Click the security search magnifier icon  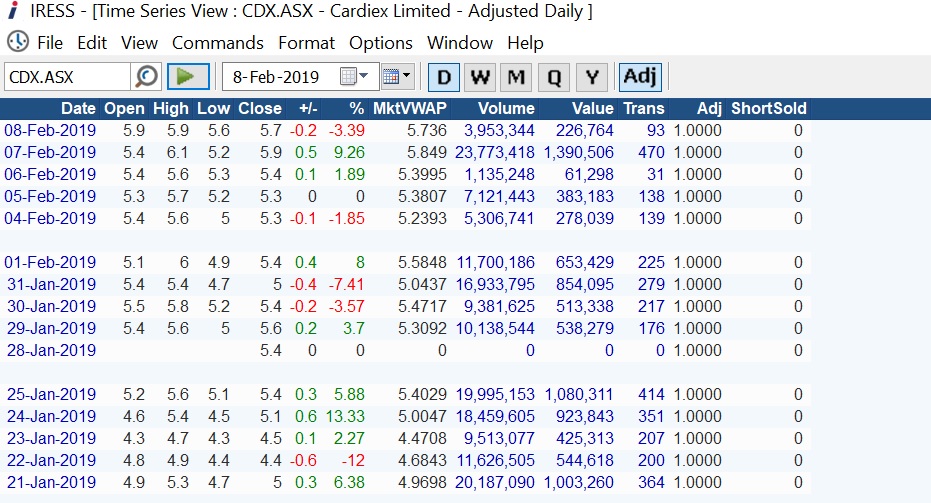coord(146,77)
